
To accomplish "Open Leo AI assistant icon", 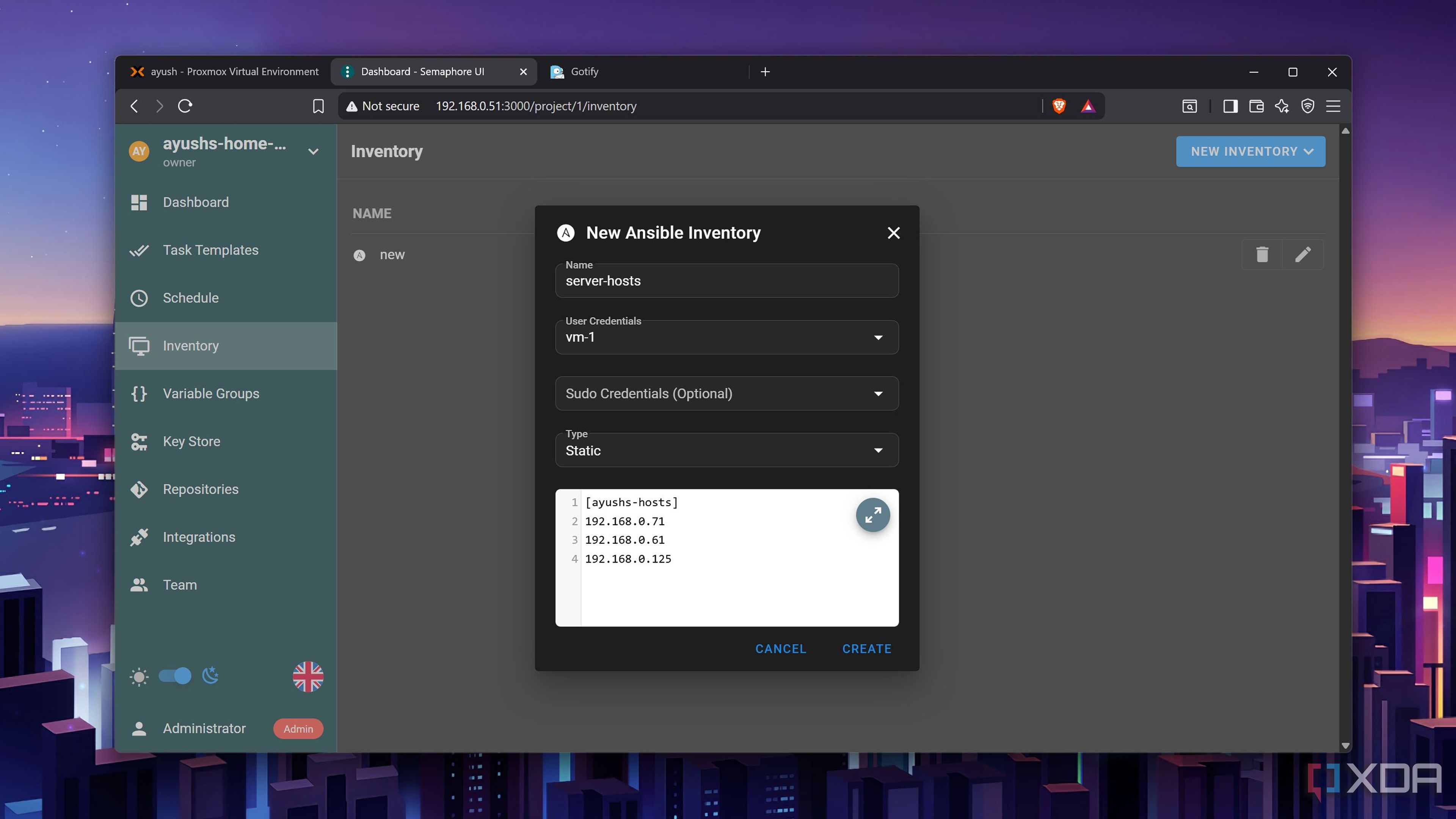I will [x=1282, y=106].
